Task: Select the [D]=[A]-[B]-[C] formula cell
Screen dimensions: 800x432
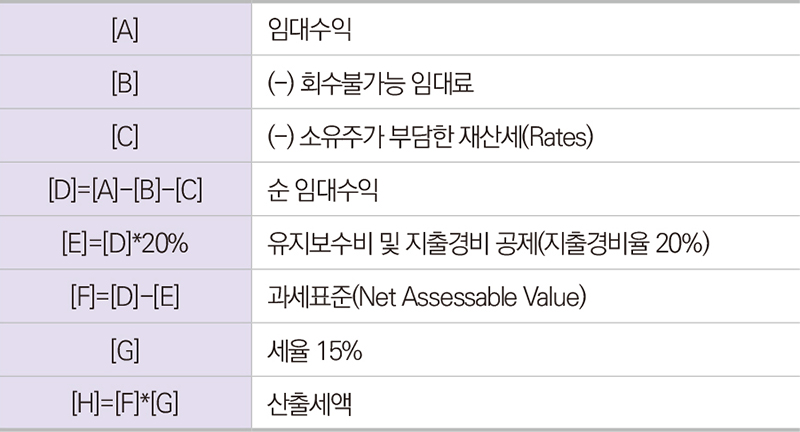Action: (126, 189)
